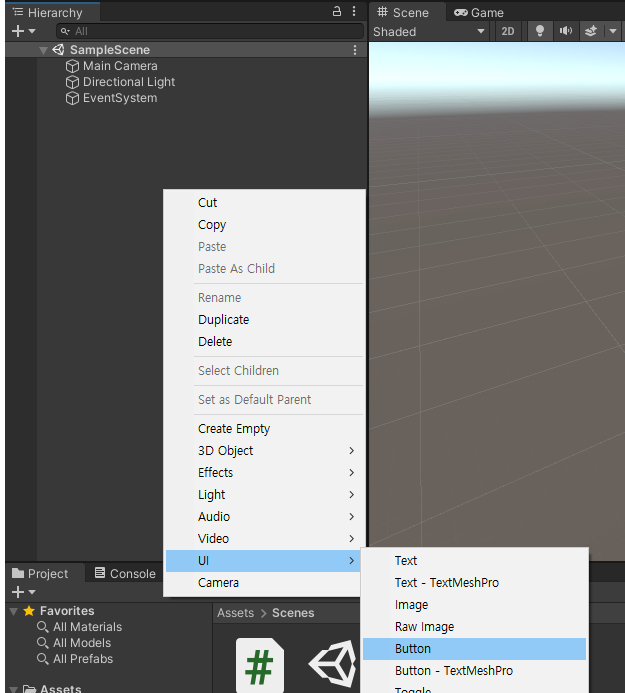Choose Cut from the context menu
This screenshot has height=693, width=625.
pyautogui.click(x=264, y=202)
